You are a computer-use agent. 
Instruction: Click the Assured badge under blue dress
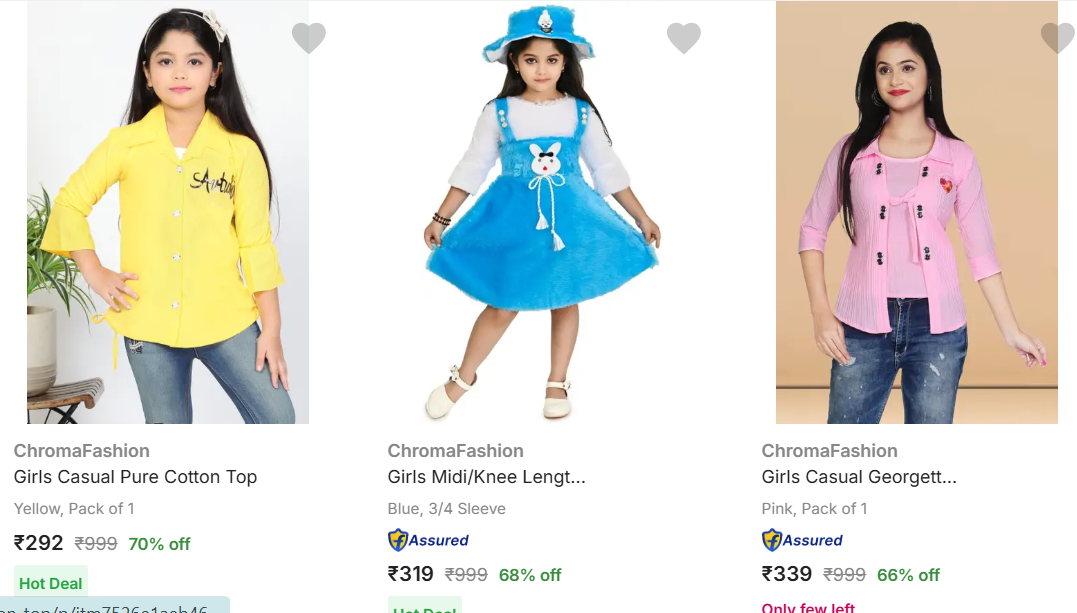point(428,540)
